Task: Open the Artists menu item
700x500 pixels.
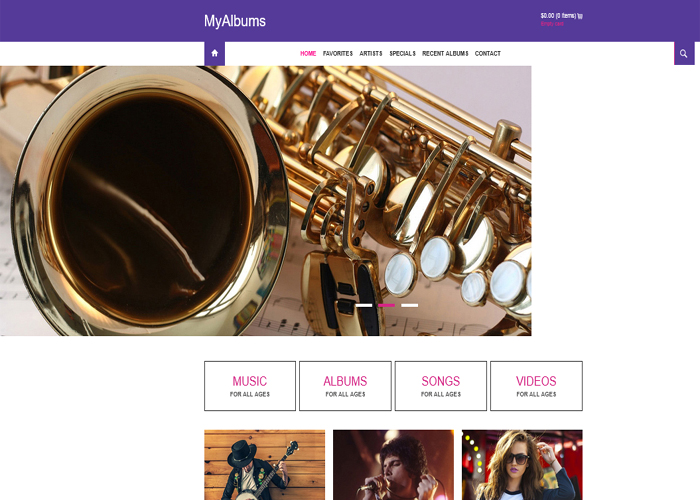Action: 371,54
